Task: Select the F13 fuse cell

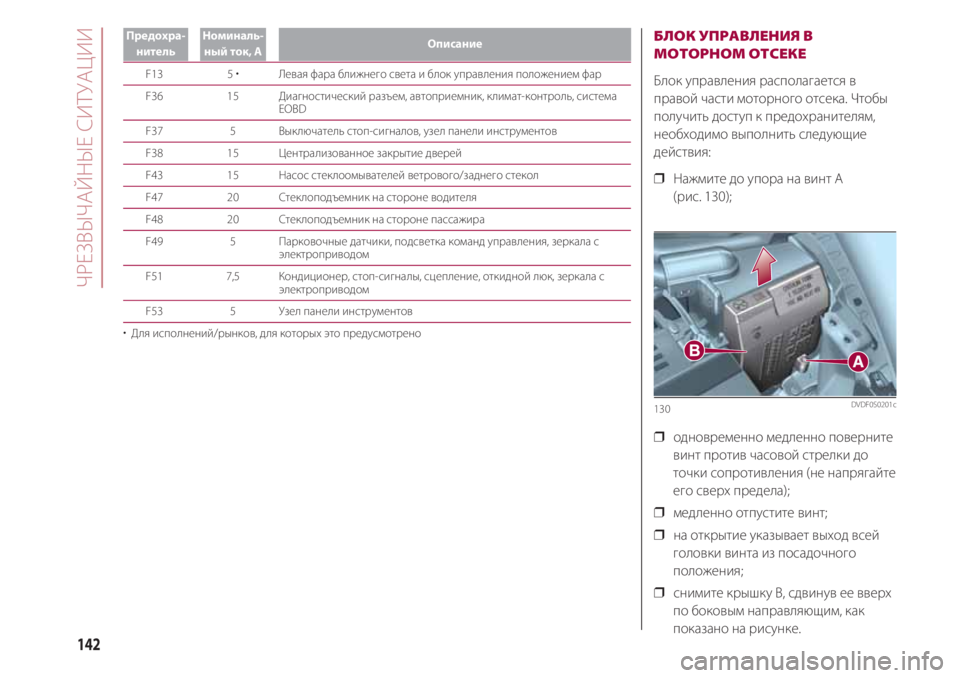Action: coord(154,74)
